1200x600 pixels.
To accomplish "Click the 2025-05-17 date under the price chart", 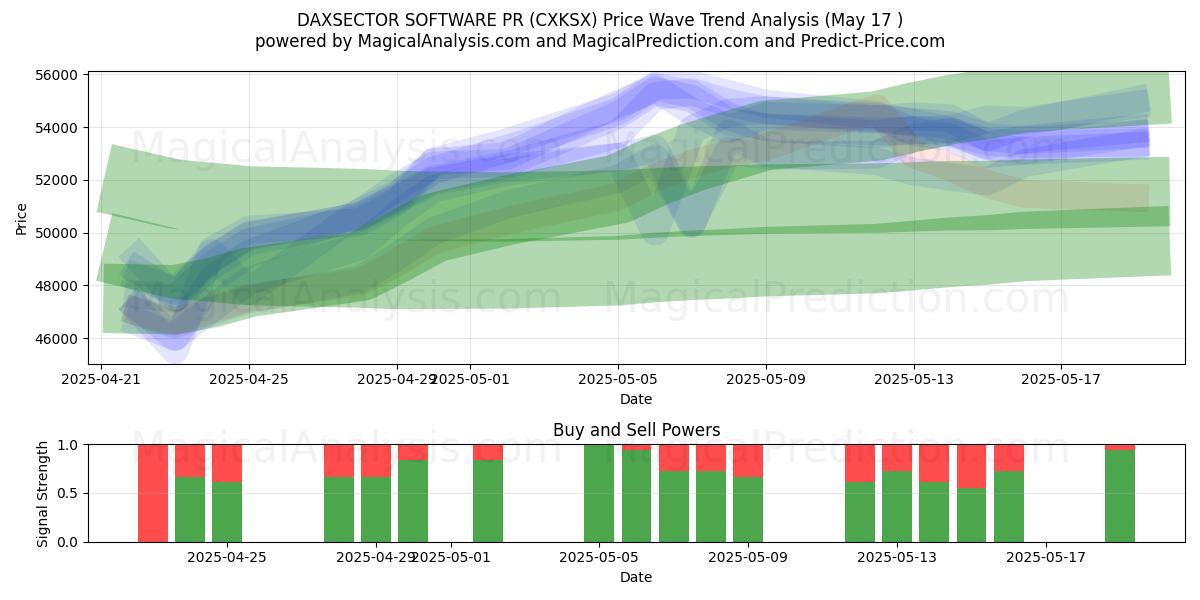I will click(1061, 380).
